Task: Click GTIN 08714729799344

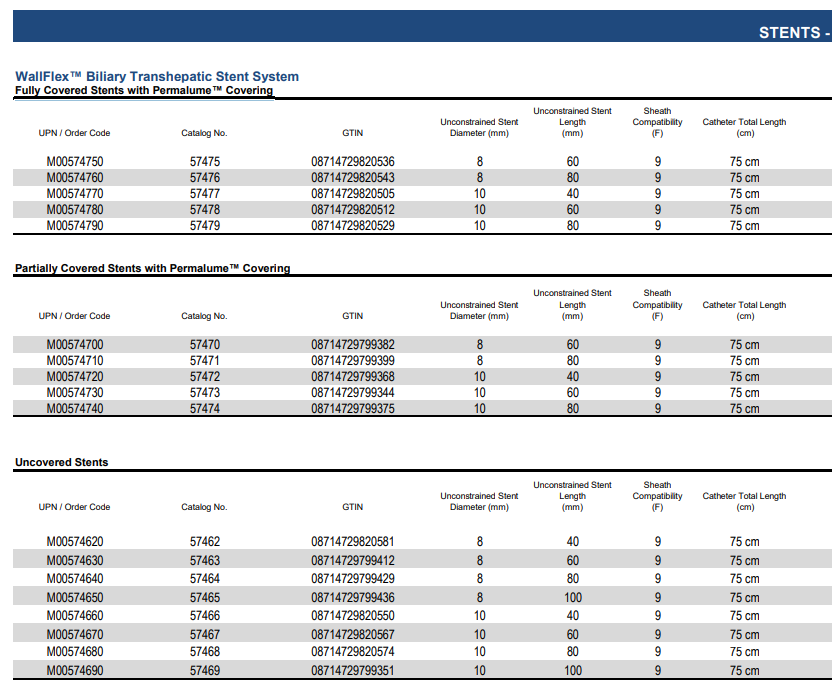Action: click(x=352, y=393)
